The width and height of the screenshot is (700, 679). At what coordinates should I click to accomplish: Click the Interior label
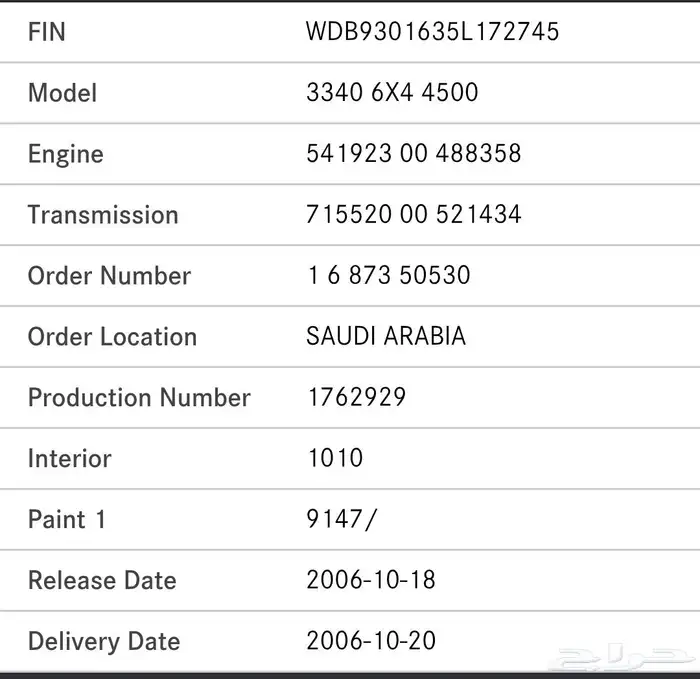tap(70, 459)
